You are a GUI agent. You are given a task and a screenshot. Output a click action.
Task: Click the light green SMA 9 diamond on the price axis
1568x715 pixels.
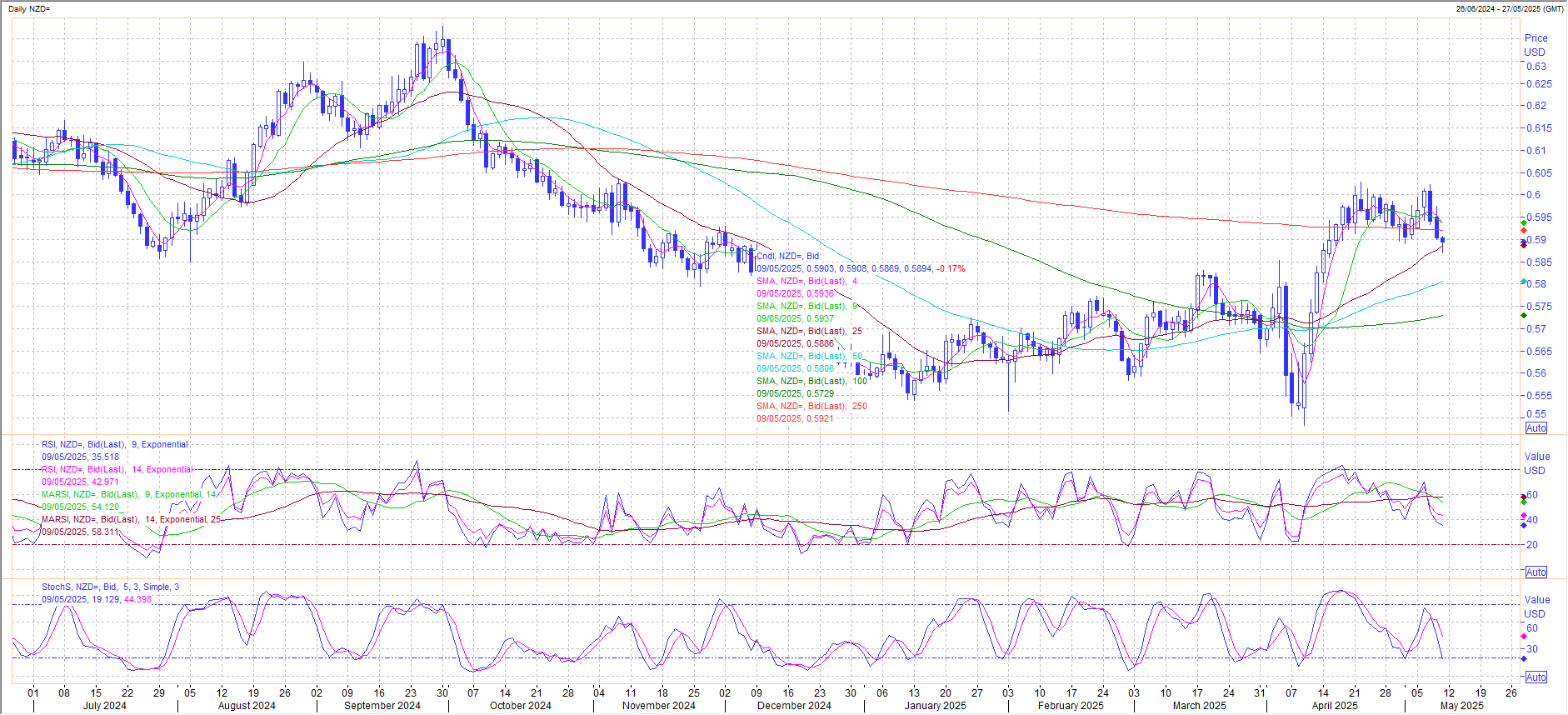coord(1524,223)
